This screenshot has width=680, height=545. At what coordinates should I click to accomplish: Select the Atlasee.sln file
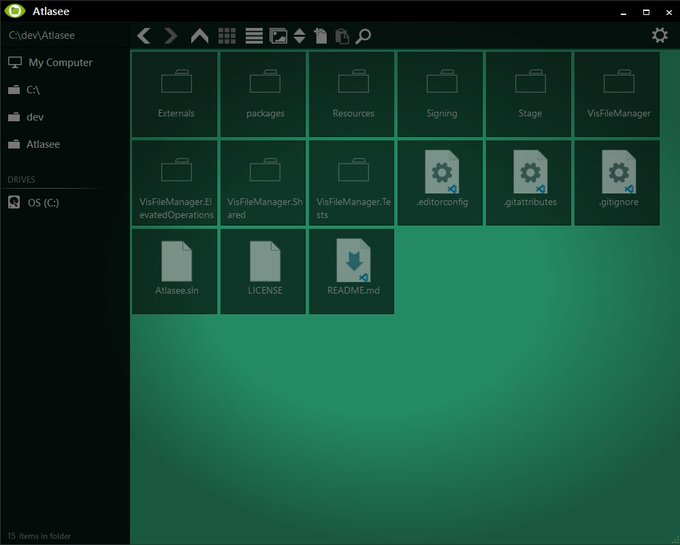coord(175,271)
